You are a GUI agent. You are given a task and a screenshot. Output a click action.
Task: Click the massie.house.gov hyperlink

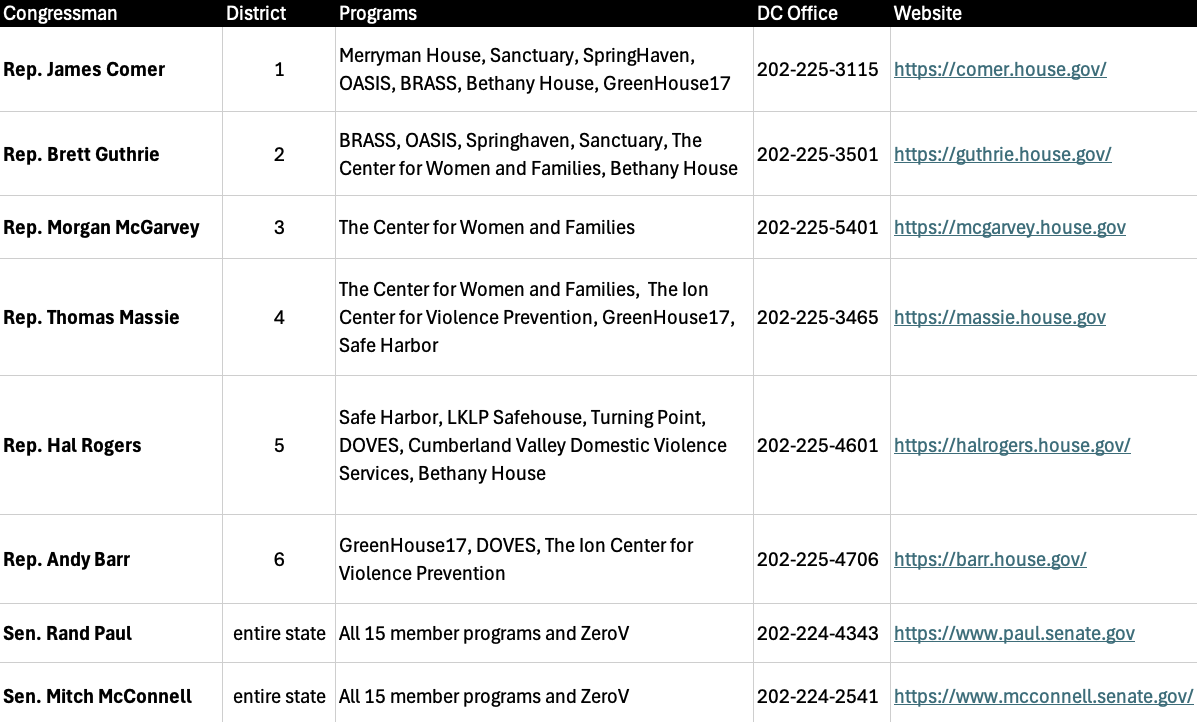pyautogui.click(x=999, y=318)
